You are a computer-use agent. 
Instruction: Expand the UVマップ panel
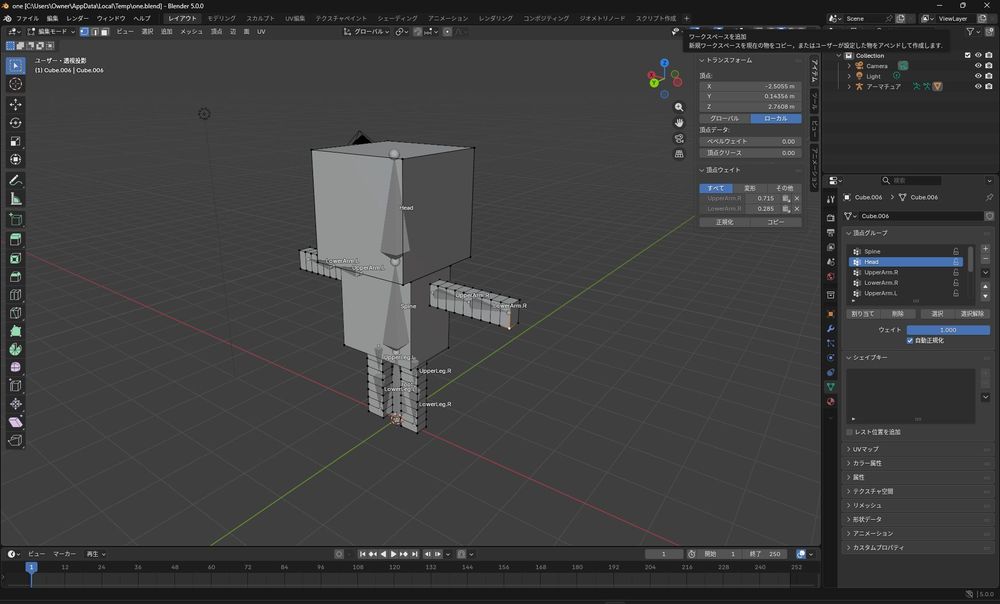click(x=865, y=449)
